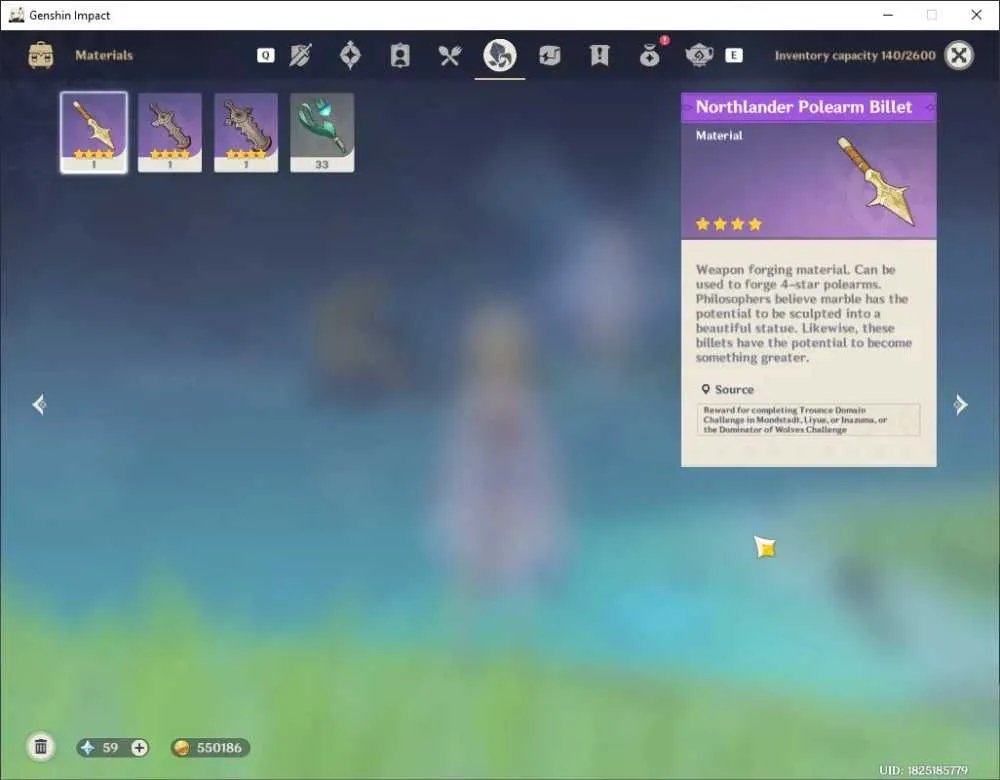Viewport: 1000px width, 780px height.
Task: Select the Northlander Polearm Billet item thumbnail
Action: pyautogui.click(x=94, y=133)
